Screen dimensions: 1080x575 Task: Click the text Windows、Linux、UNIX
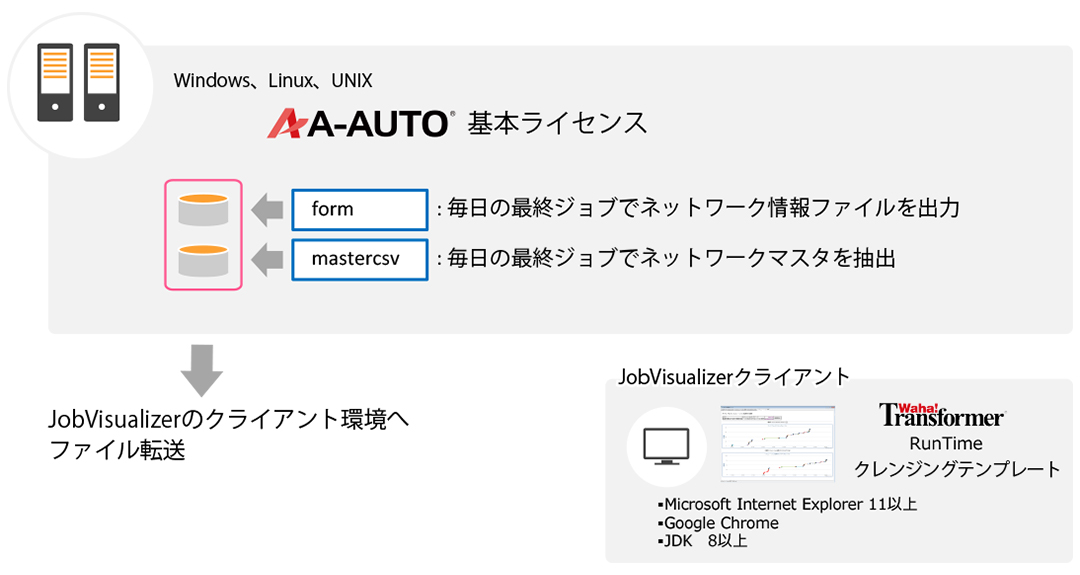click(x=273, y=81)
